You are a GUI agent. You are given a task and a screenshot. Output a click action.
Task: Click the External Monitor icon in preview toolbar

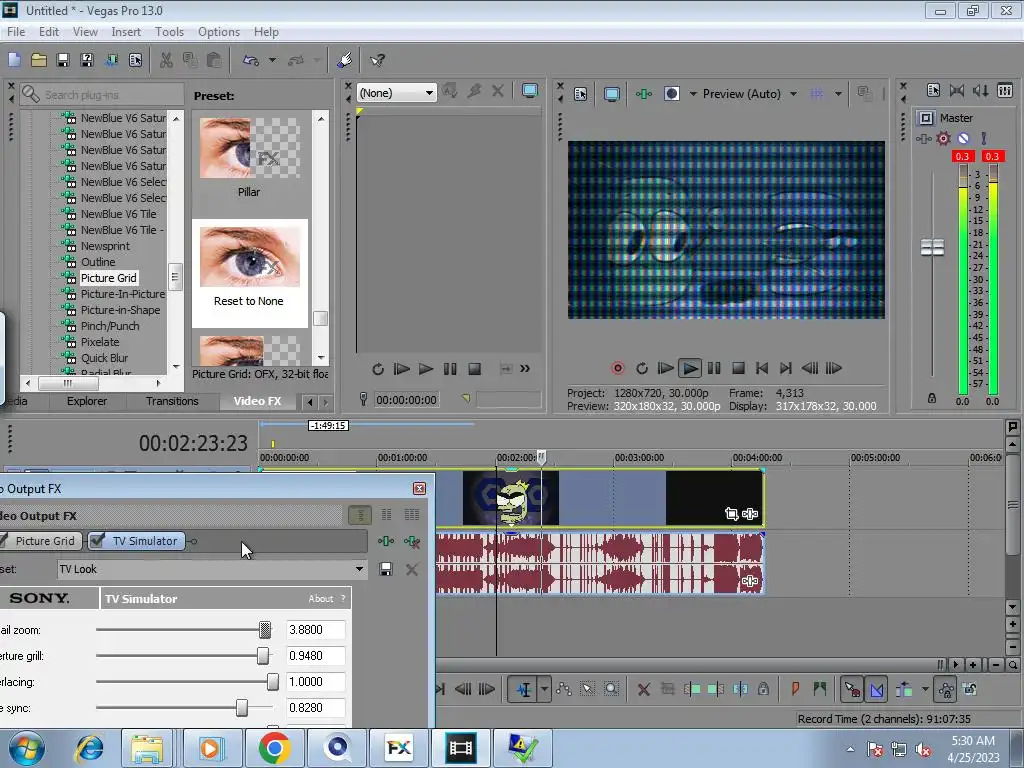tap(611, 94)
